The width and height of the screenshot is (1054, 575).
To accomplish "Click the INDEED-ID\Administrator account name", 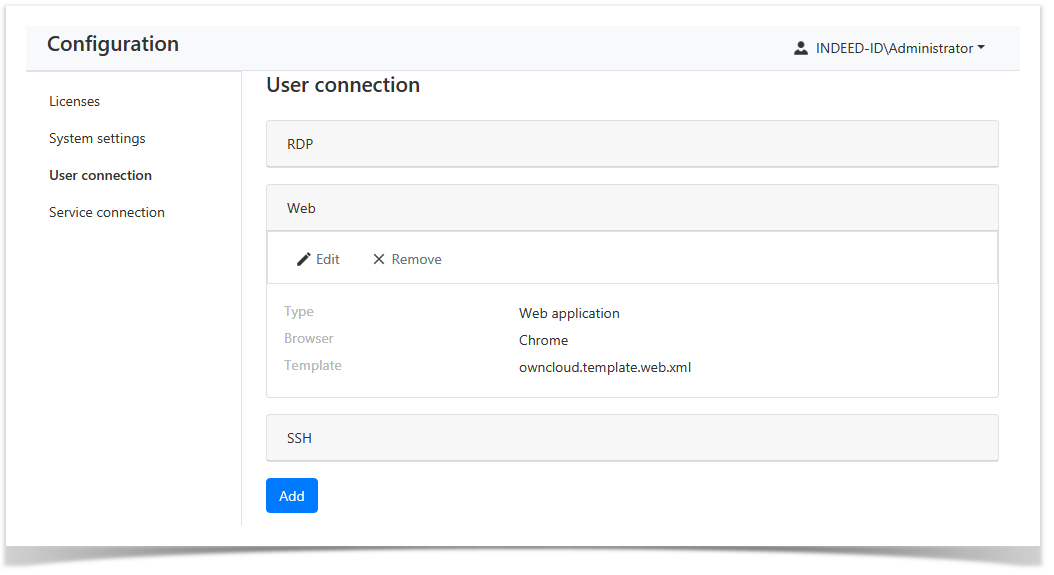I will point(894,48).
